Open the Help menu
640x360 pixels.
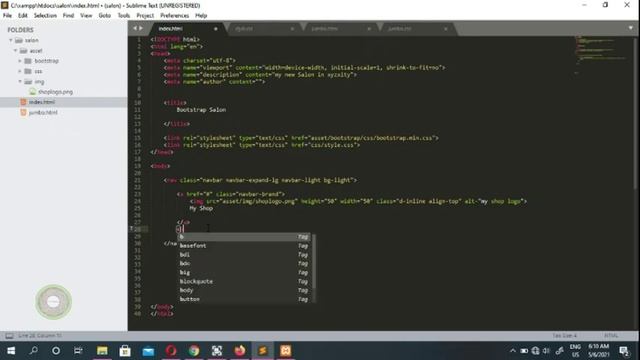click(201, 16)
